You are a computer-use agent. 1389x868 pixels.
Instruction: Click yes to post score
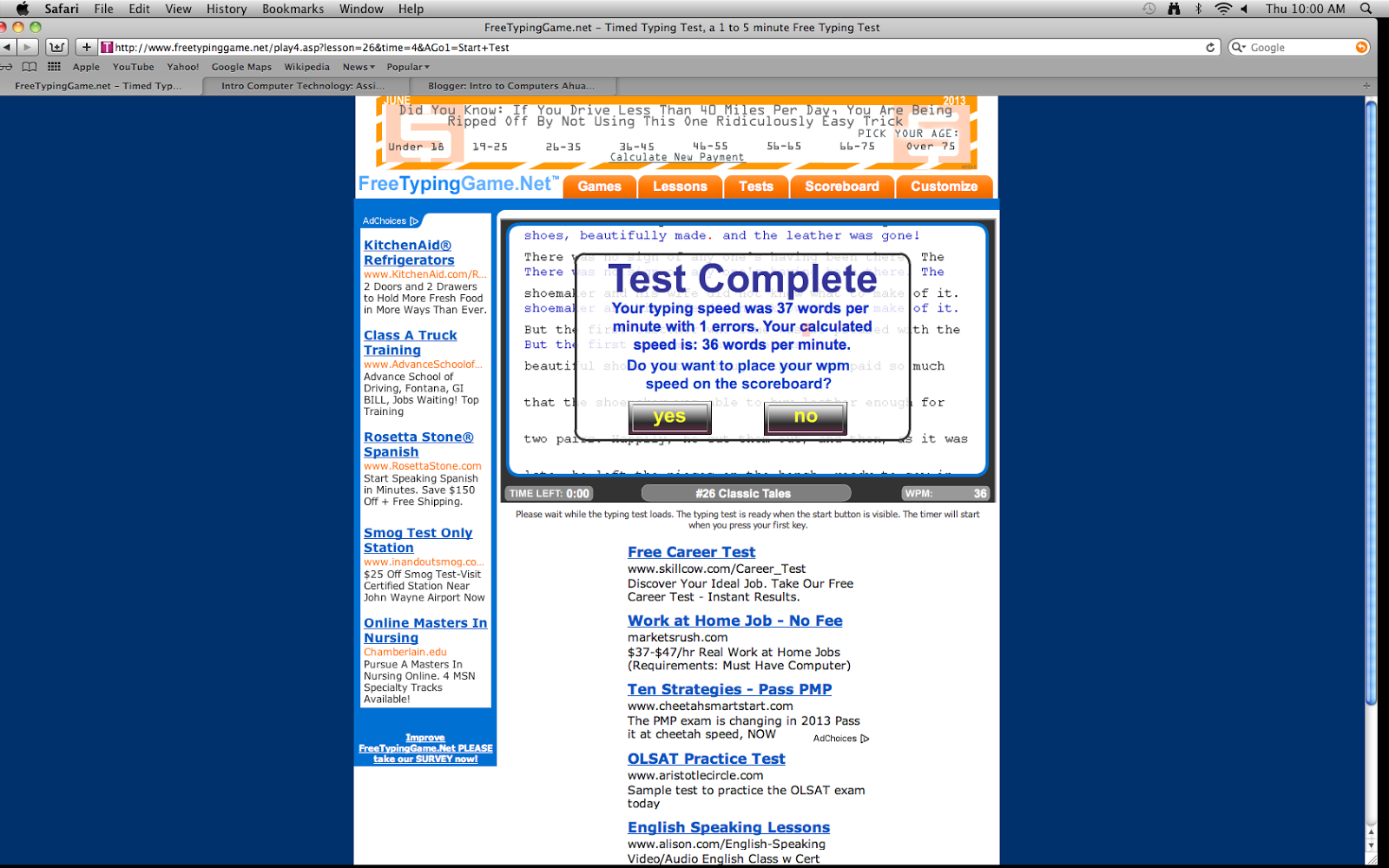pyautogui.click(x=669, y=418)
